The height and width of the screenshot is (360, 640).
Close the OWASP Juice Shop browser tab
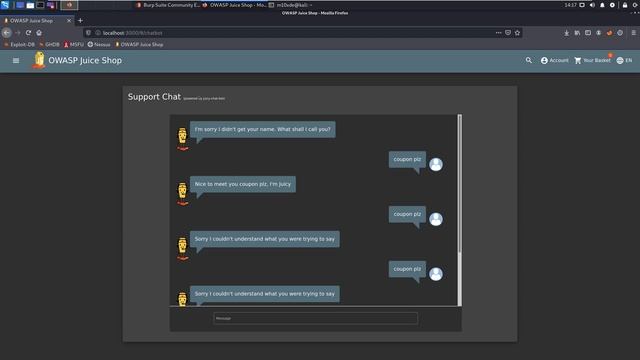tap(69, 20)
